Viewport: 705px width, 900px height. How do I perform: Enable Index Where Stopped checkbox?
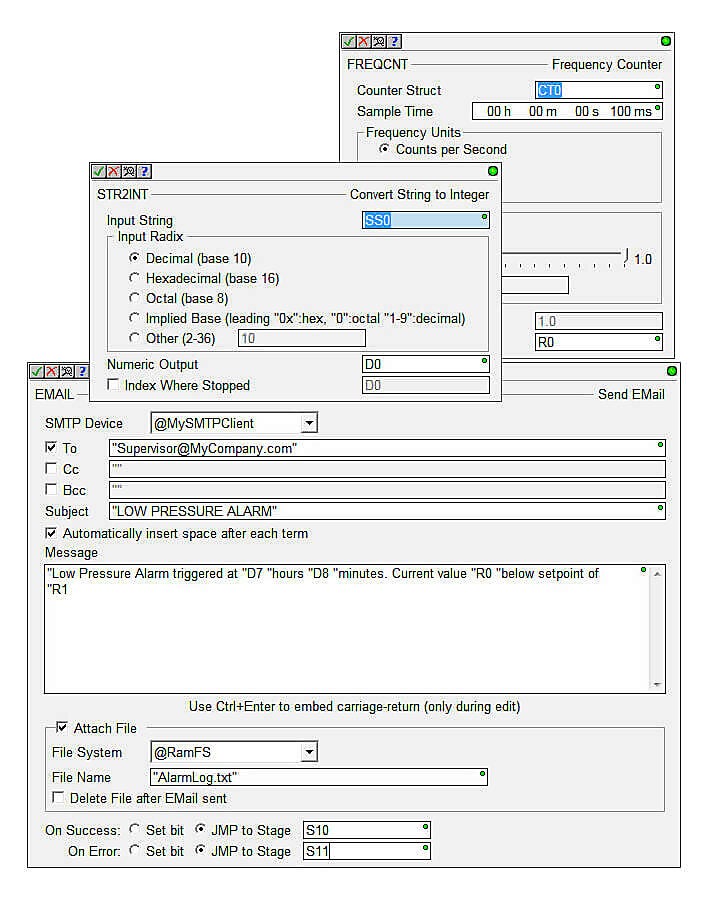[113, 385]
